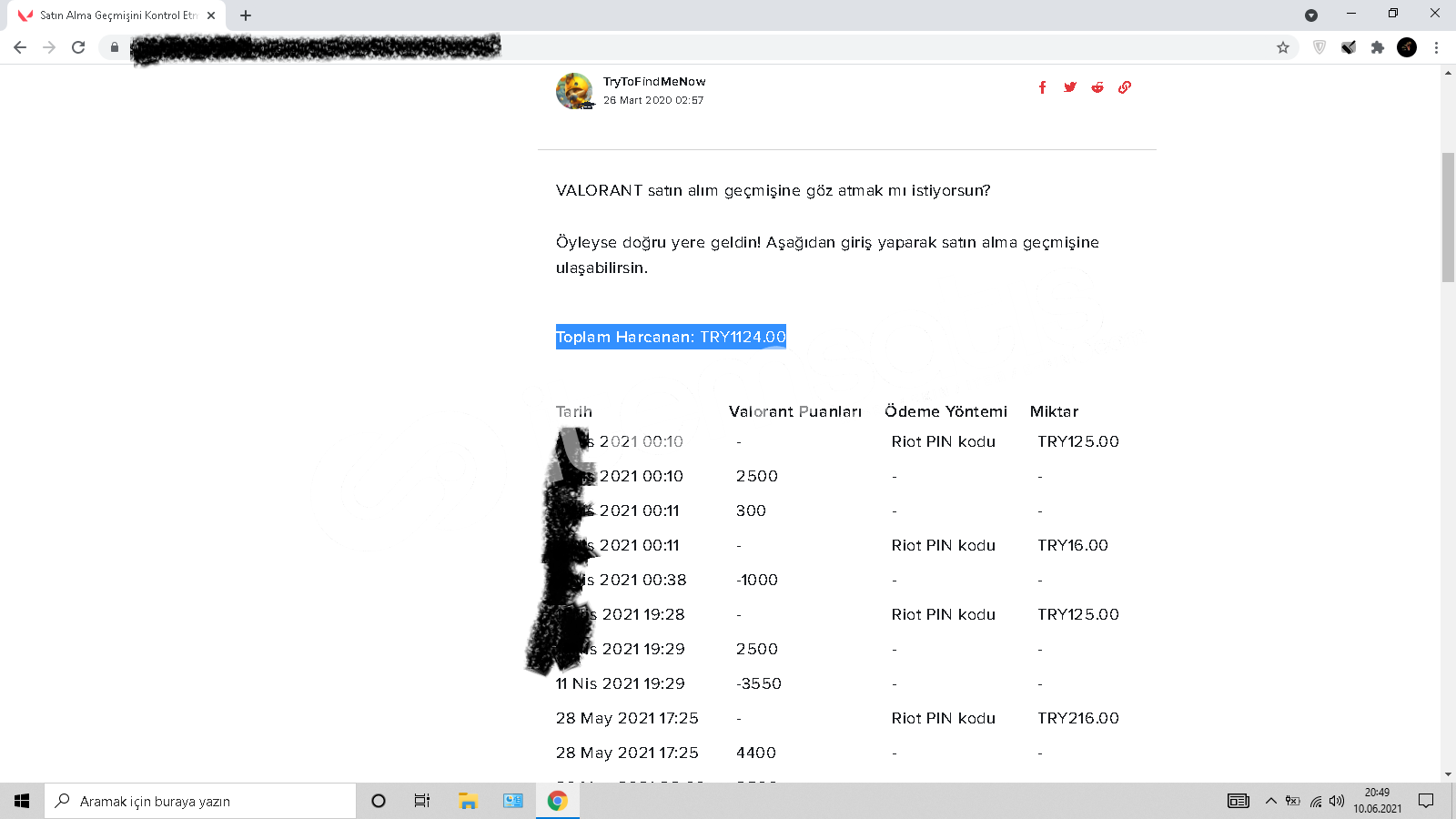This screenshot has height=819, width=1456.
Task: Open the shield extension icon
Action: pyautogui.click(x=1319, y=47)
